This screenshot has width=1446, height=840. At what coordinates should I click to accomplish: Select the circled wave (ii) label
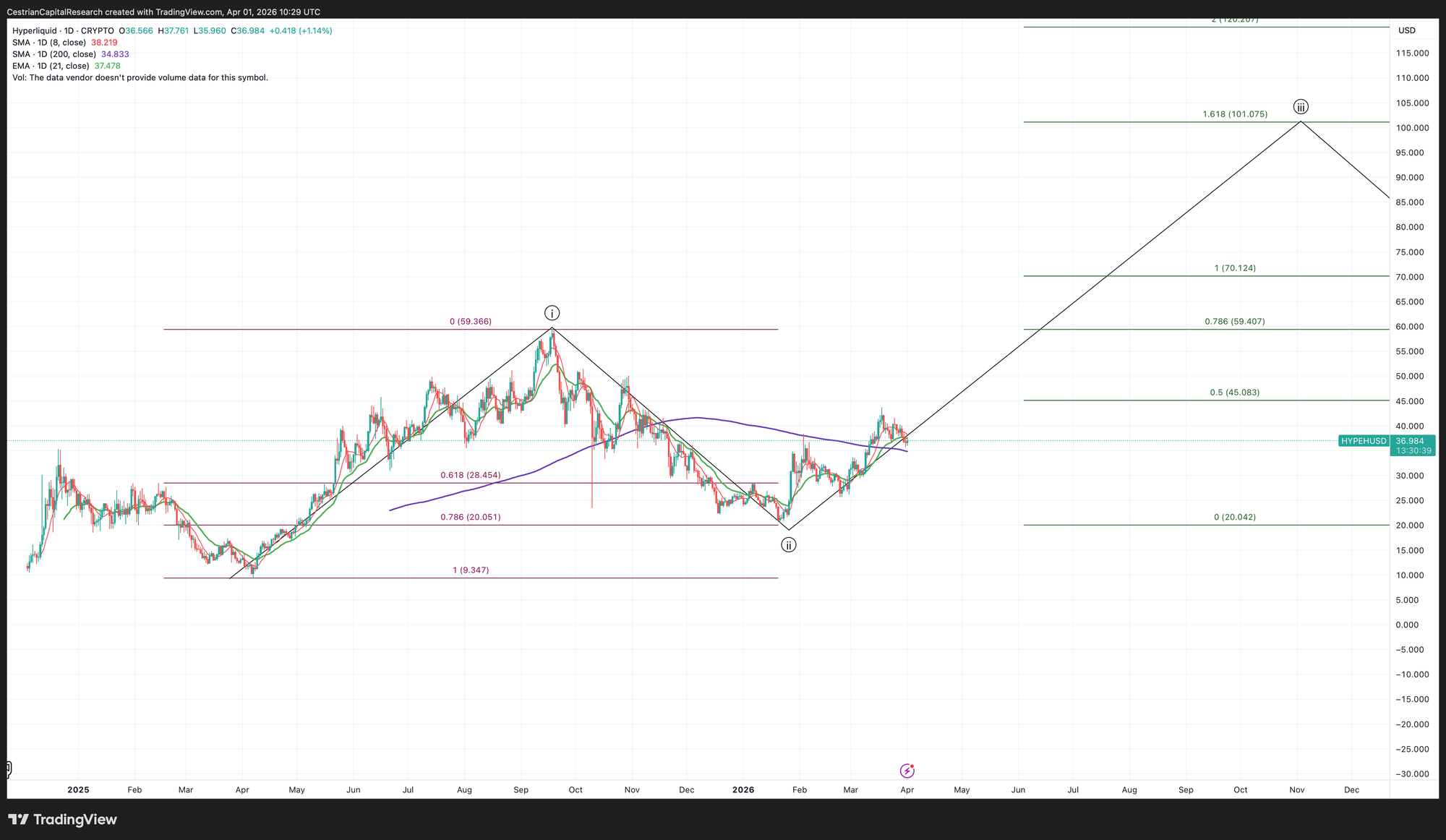coord(788,545)
